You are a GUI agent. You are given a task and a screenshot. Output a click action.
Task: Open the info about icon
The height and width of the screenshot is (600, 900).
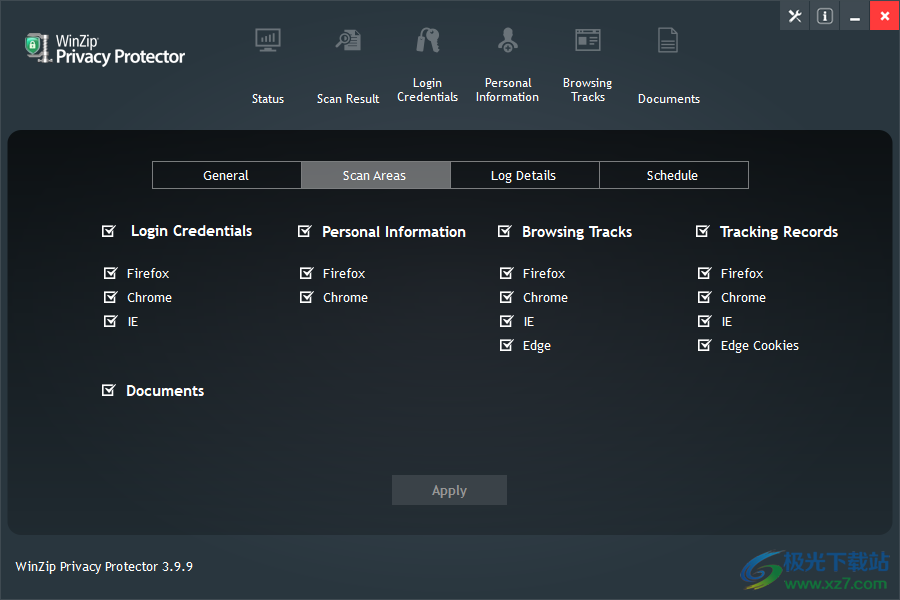coord(825,16)
